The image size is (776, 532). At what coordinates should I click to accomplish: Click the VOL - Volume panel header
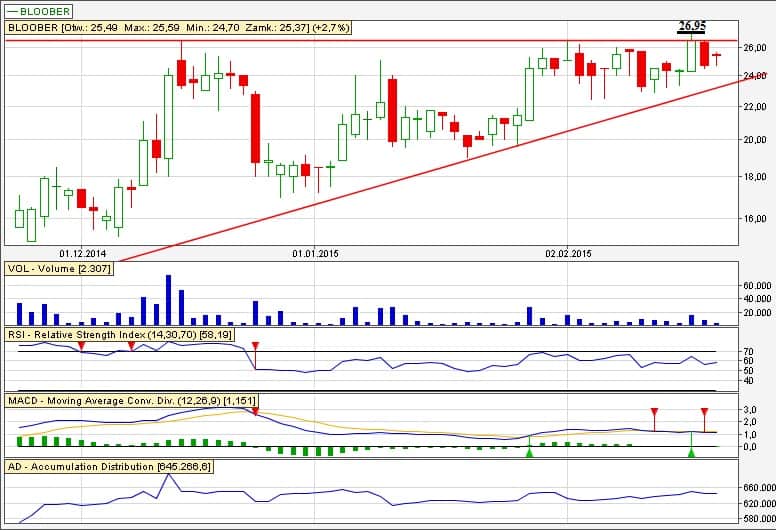click(x=59, y=269)
